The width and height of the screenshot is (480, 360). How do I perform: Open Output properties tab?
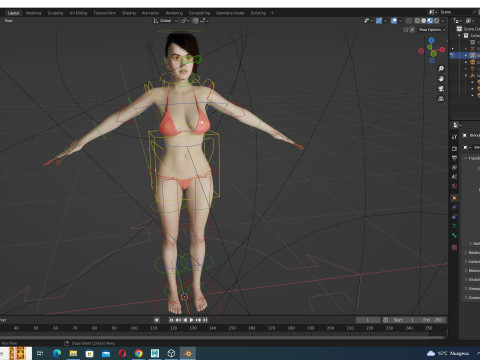coord(454,158)
